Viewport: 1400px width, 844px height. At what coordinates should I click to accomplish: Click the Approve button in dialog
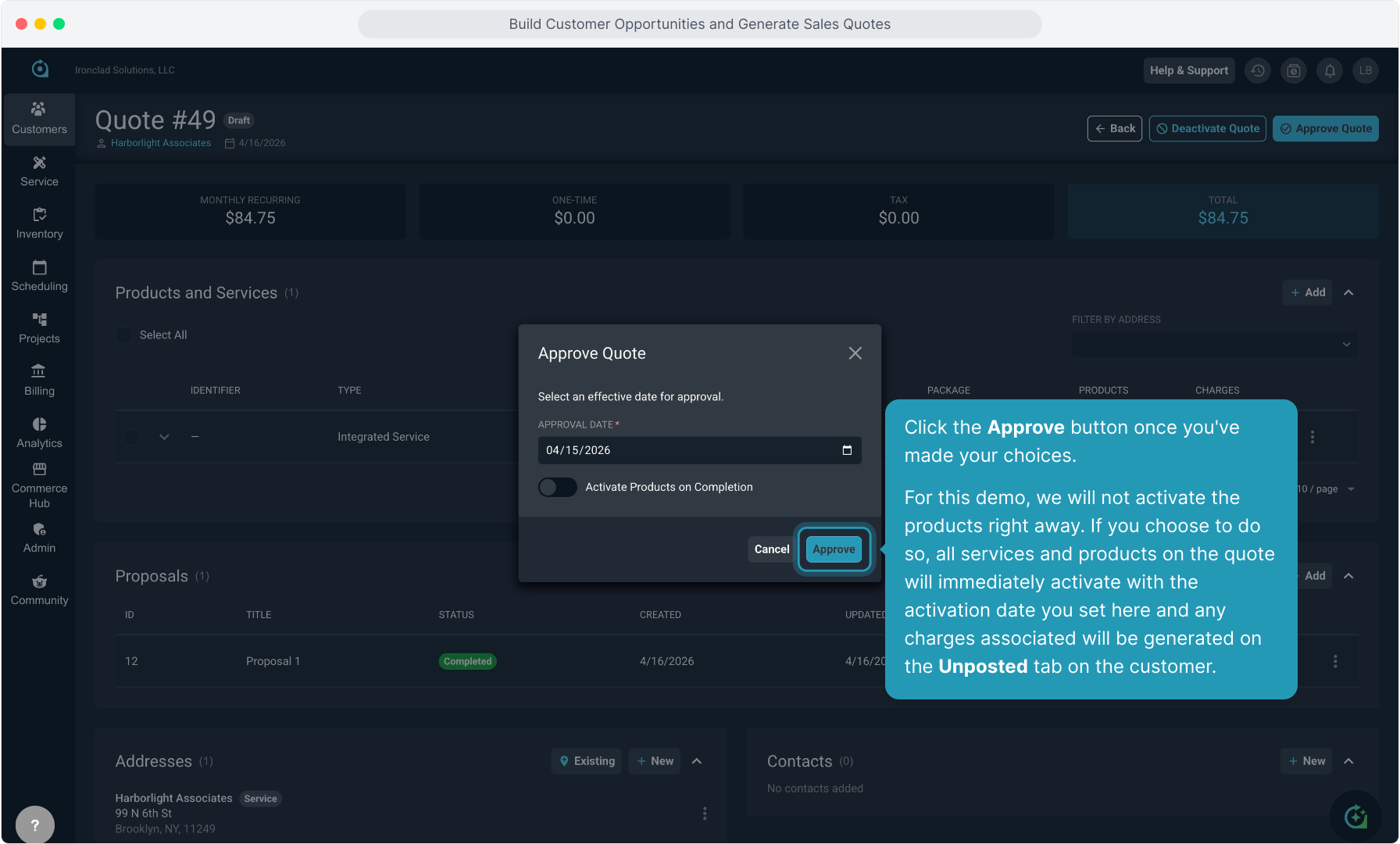(x=834, y=549)
